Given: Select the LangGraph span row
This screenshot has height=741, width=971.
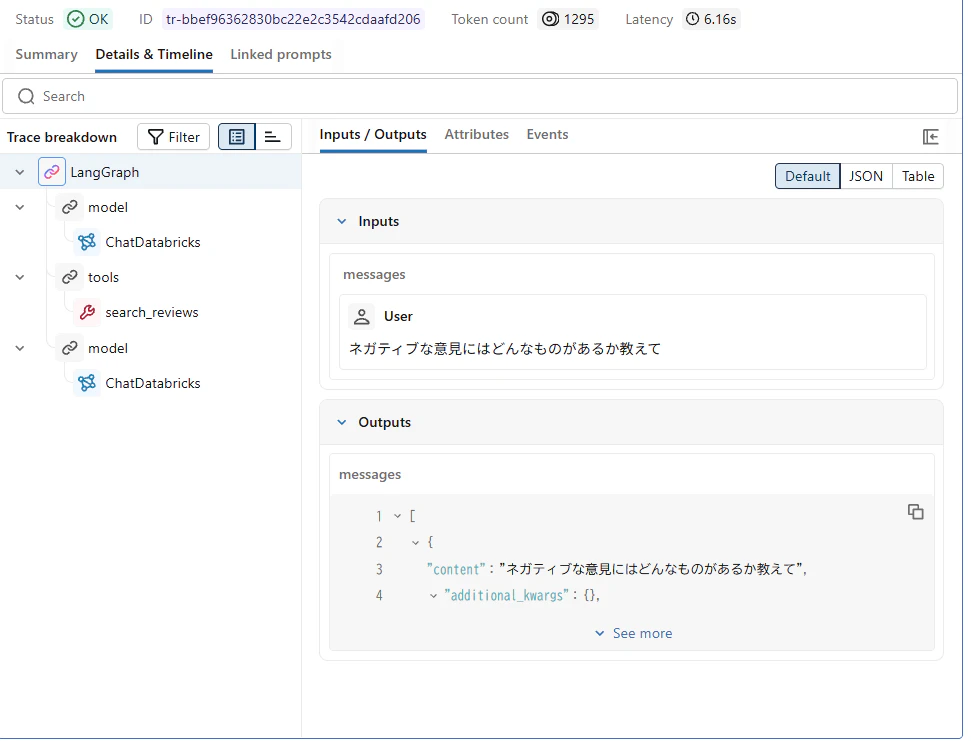Looking at the screenshot, I should point(150,172).
